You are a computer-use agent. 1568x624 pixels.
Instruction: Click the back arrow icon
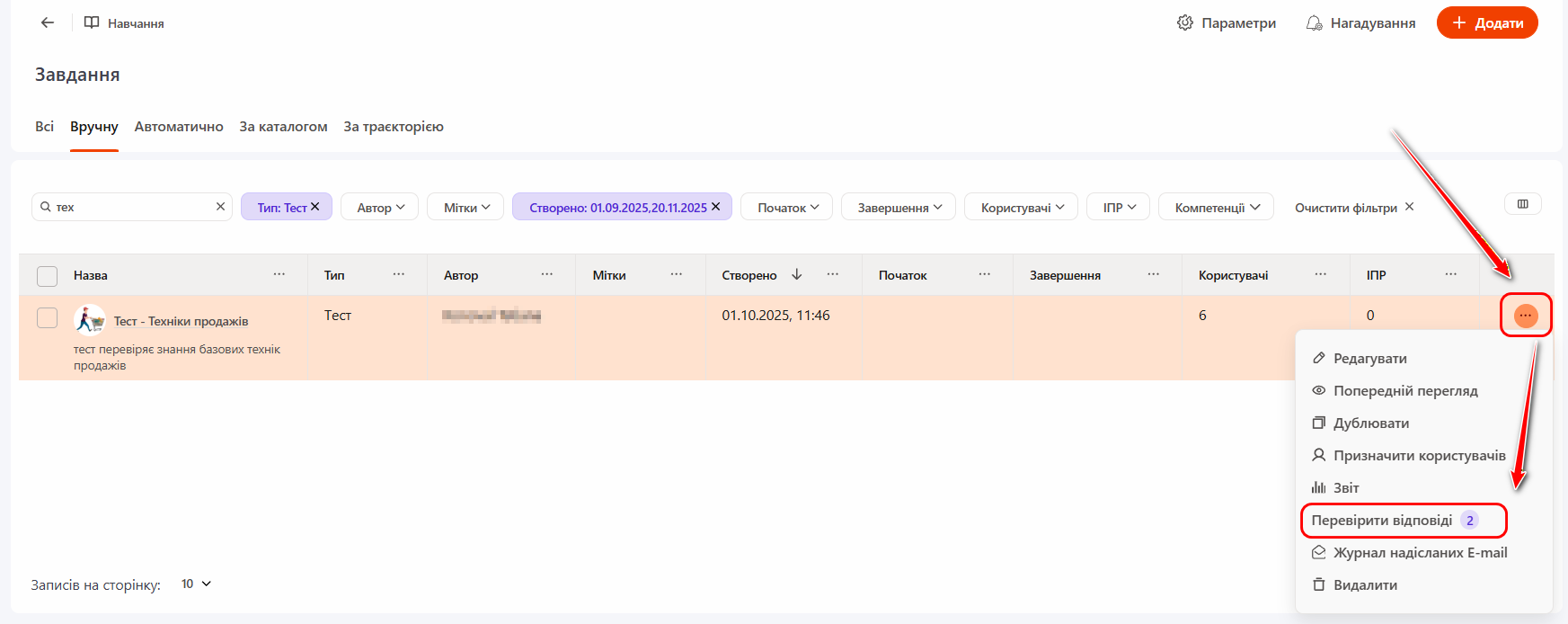[x=48, y=22]
